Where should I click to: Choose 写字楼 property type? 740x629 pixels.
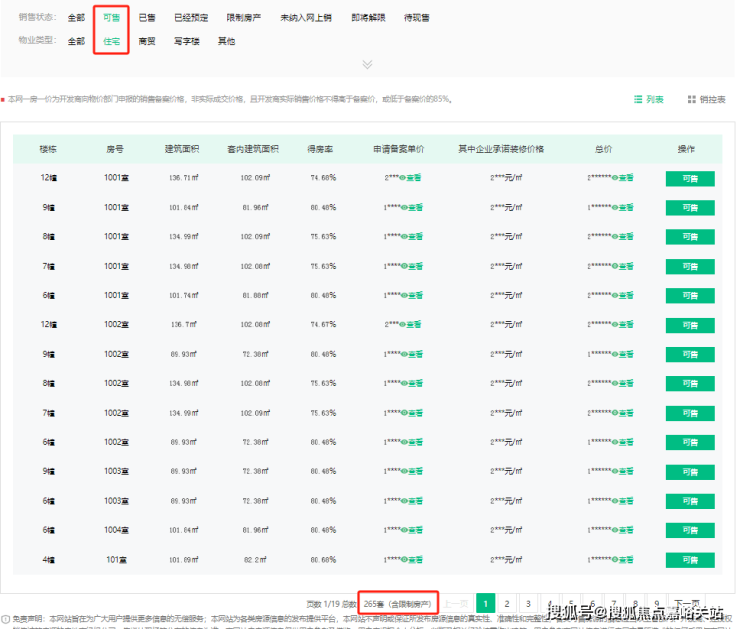pyautogui.click(x=187, y=42)
